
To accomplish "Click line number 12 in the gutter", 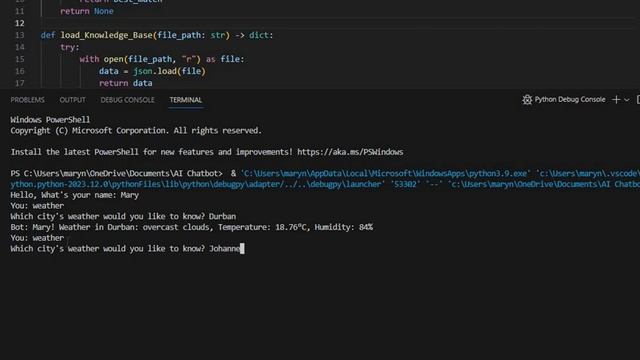I will tap(20, 23).
